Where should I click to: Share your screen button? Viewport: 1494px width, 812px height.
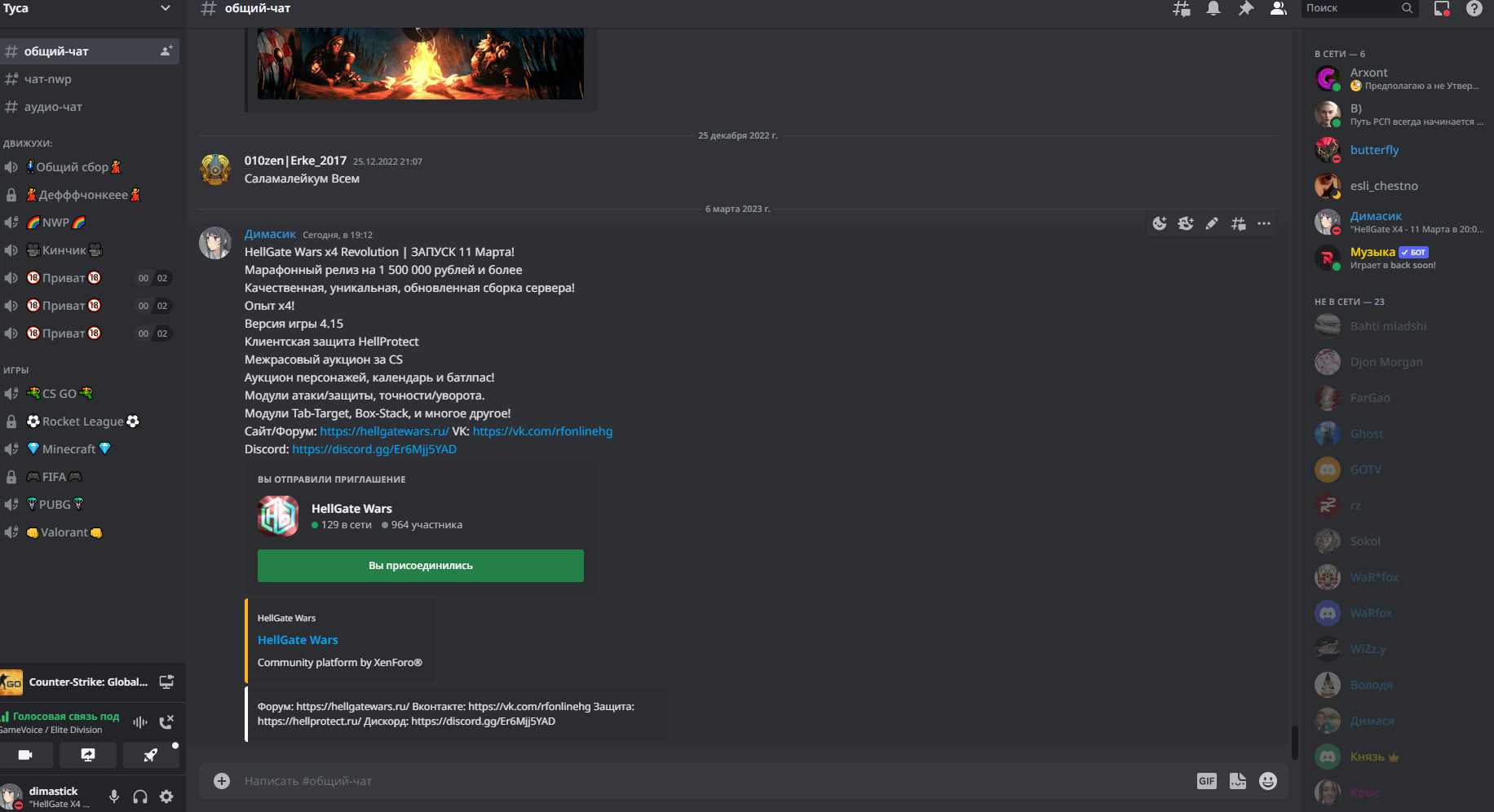(x=88, y=755)
